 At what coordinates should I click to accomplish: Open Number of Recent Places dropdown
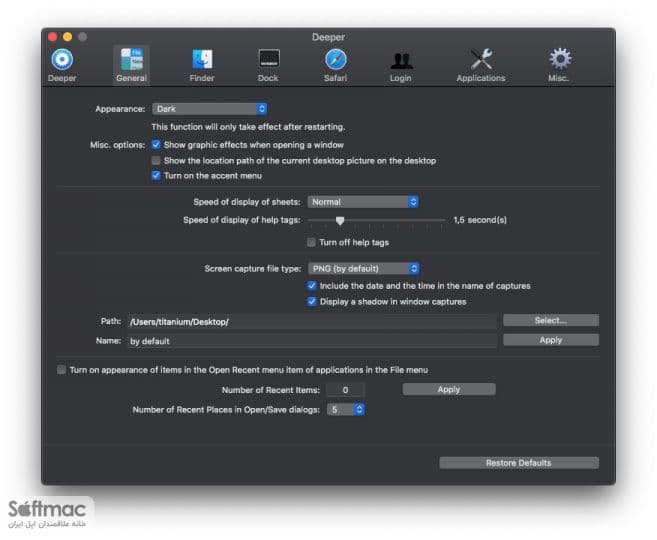point(346,409)
